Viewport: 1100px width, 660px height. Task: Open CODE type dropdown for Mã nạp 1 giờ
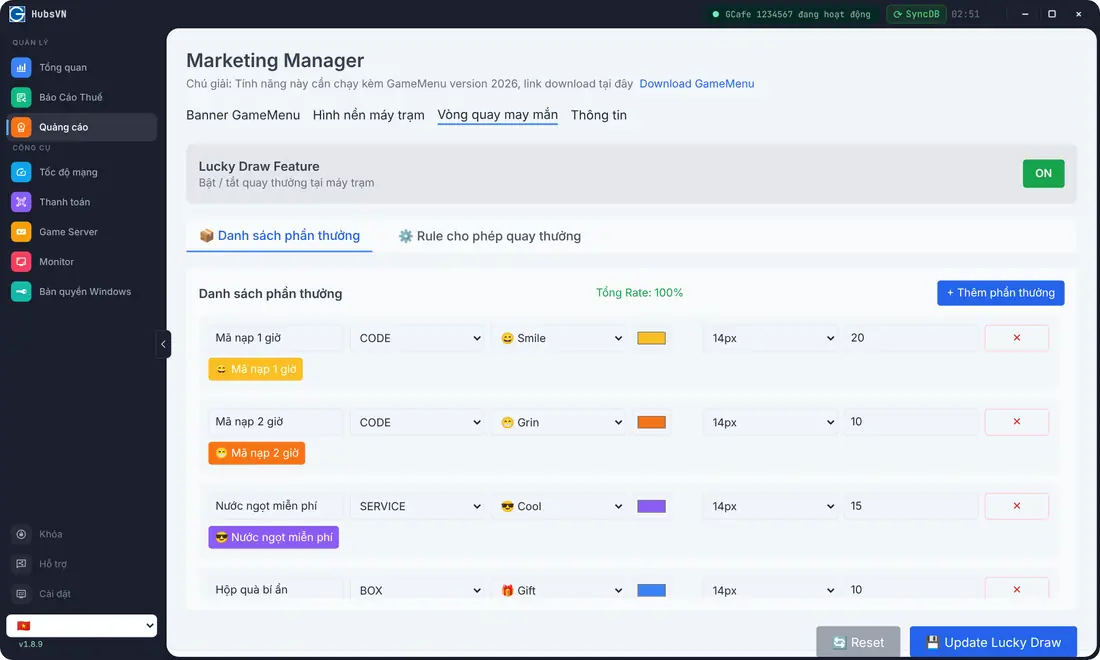(418, 338)
